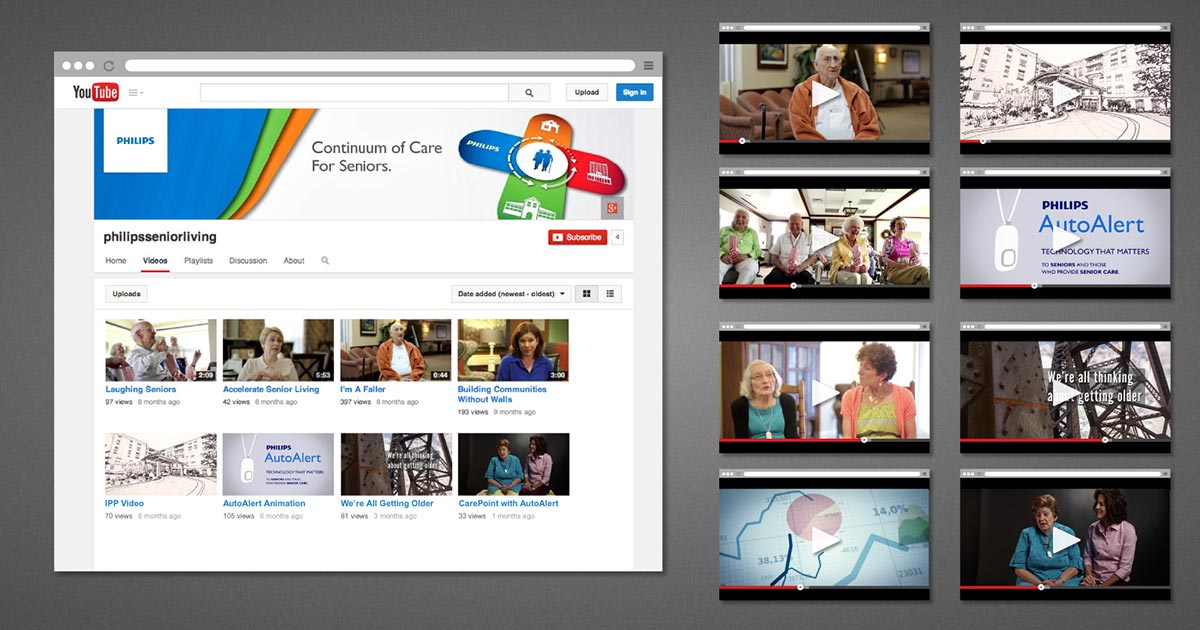Play the small-window video of two women on a dark background
1200x630 pixels.
pyautogui.click(x=1065, y=540)
